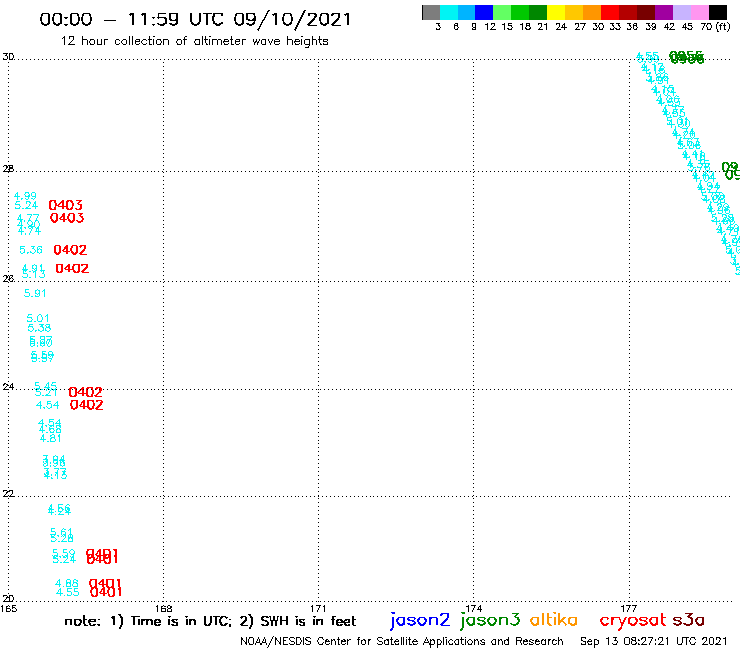Viewport: 740px width, 650px height.
Task: Click the '45' label under the color scale
Action: [687, 26]
